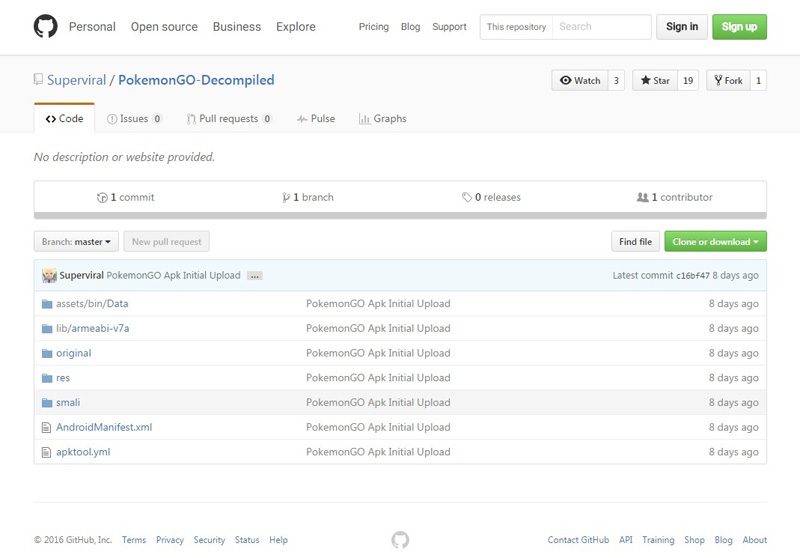Click the people icon beside 1 contributor
The width and height of the screenshot is (800, 558).
coord(642,197)
